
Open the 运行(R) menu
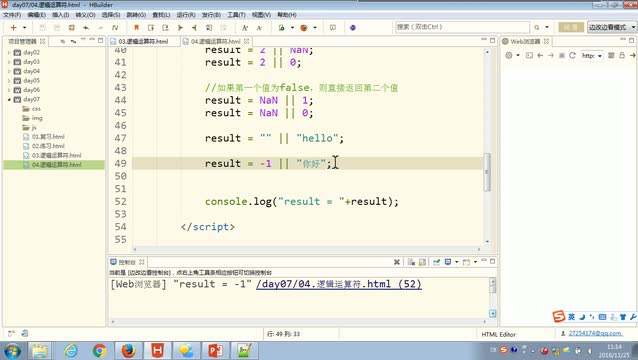pos(186,15)
